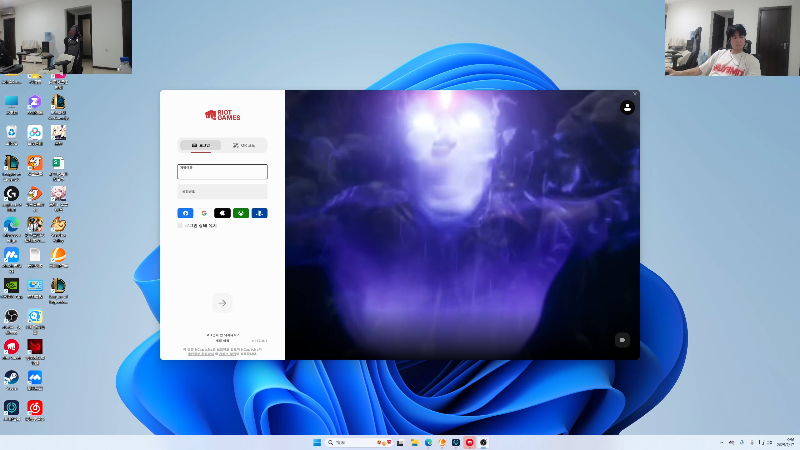Screen dimensions: 800x450
Task: Select the username login tab in Riot client
Action: (201, 145)
